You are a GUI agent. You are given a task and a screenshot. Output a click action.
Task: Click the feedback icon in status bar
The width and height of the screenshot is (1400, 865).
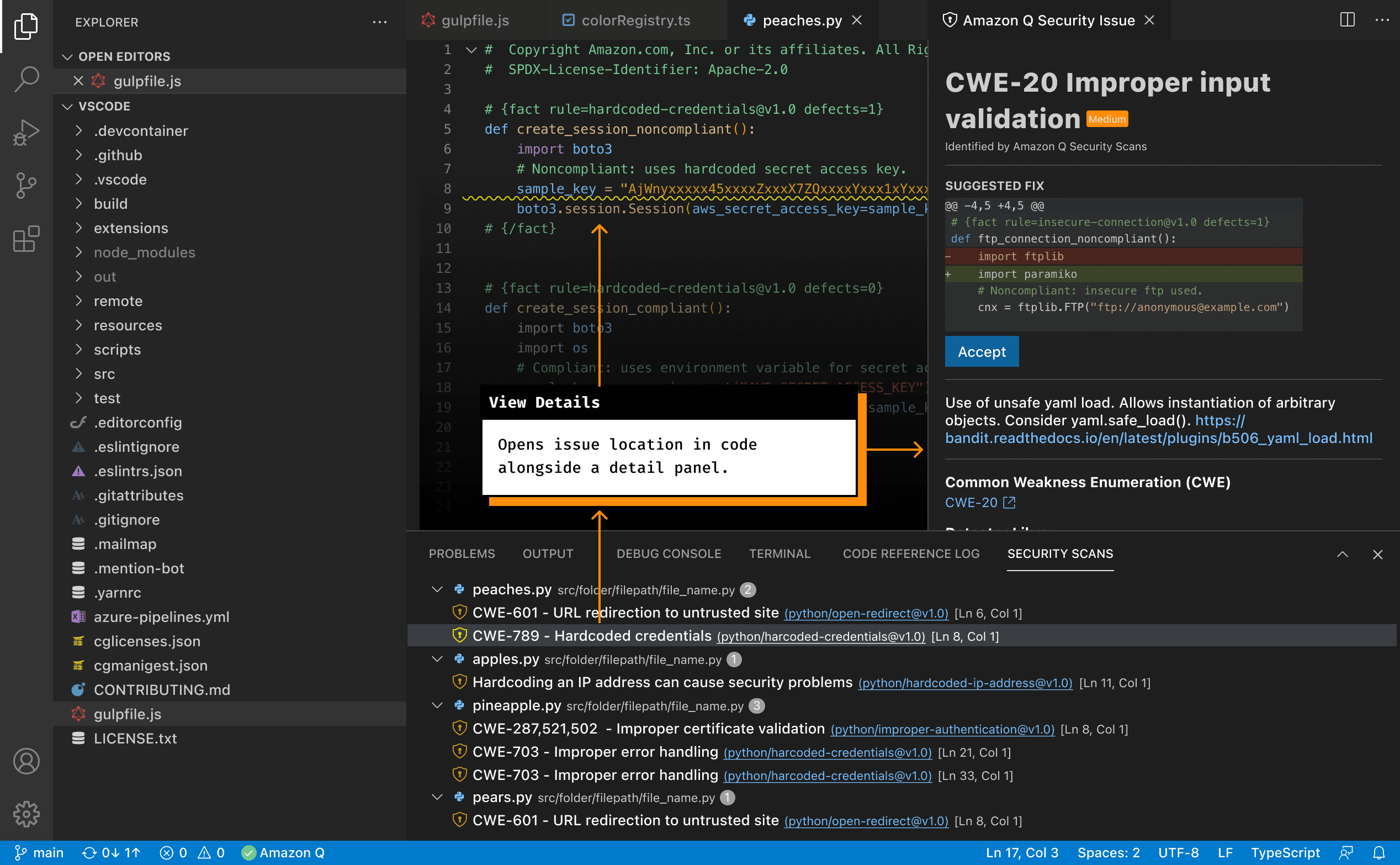tap(1346, 852)
